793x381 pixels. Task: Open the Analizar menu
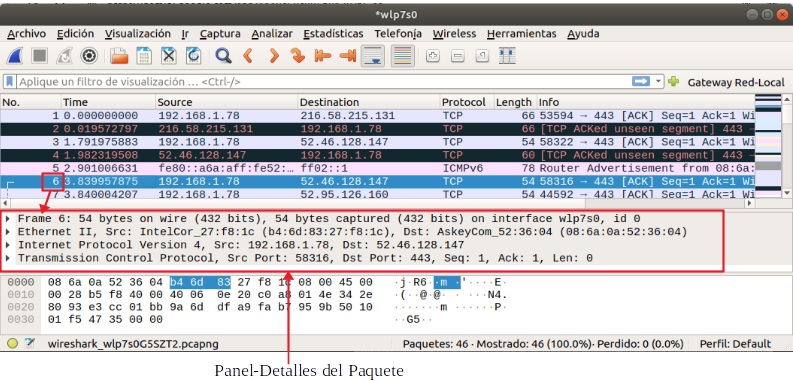(272, 34)
